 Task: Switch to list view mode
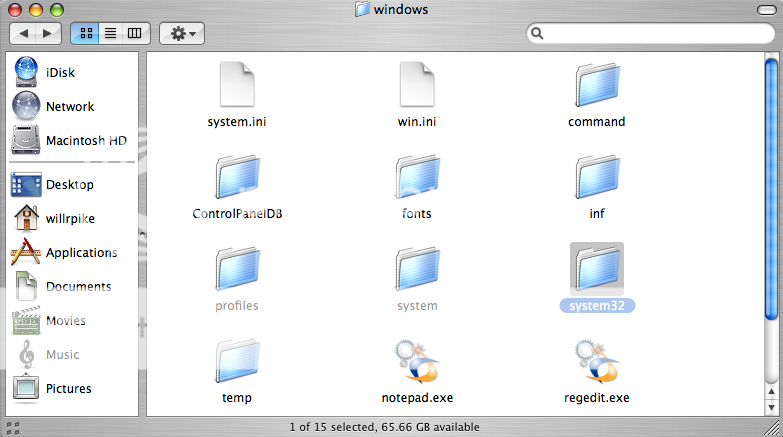tap(110, 33)
